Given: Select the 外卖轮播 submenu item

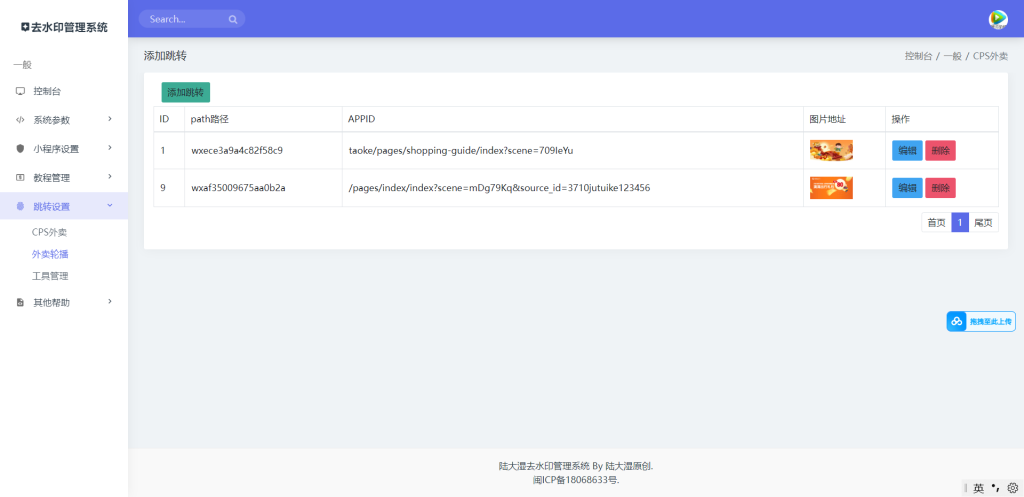Looking at the screenshot, I should (50, 255).
